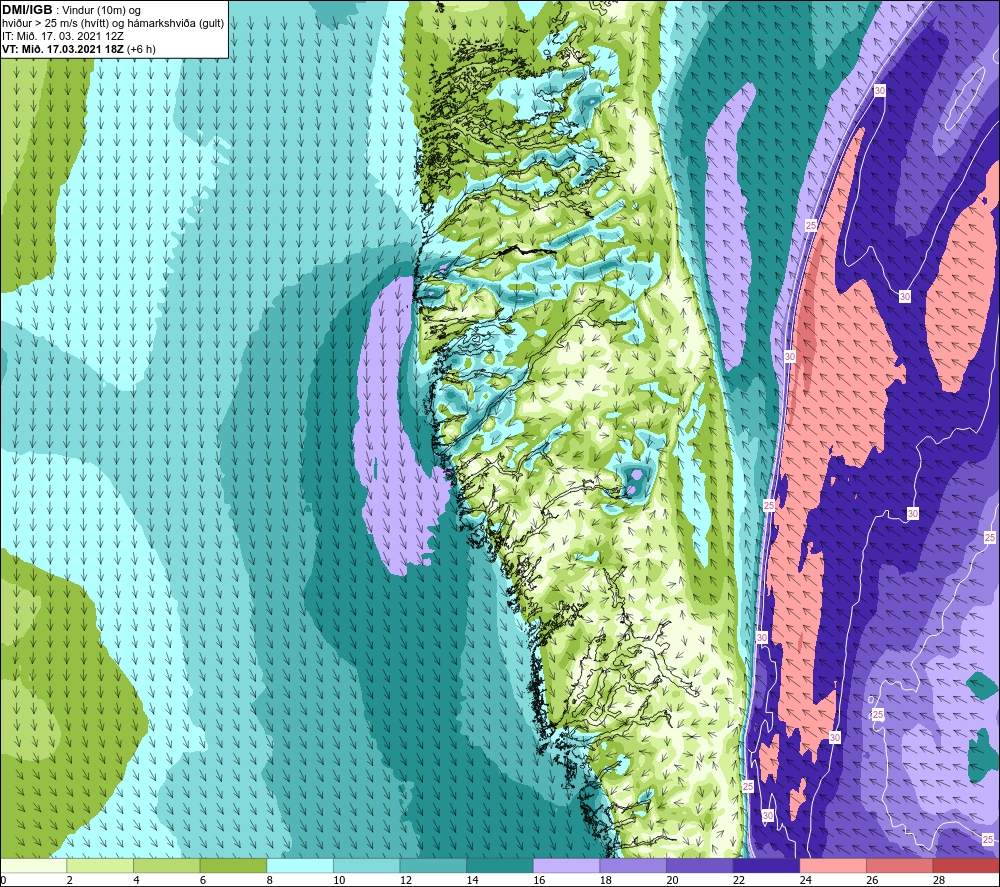Click the legend scale label '2'
The width and height of the screenshot is (1000, 887).
pyautogui.click(x=69, y=881)
